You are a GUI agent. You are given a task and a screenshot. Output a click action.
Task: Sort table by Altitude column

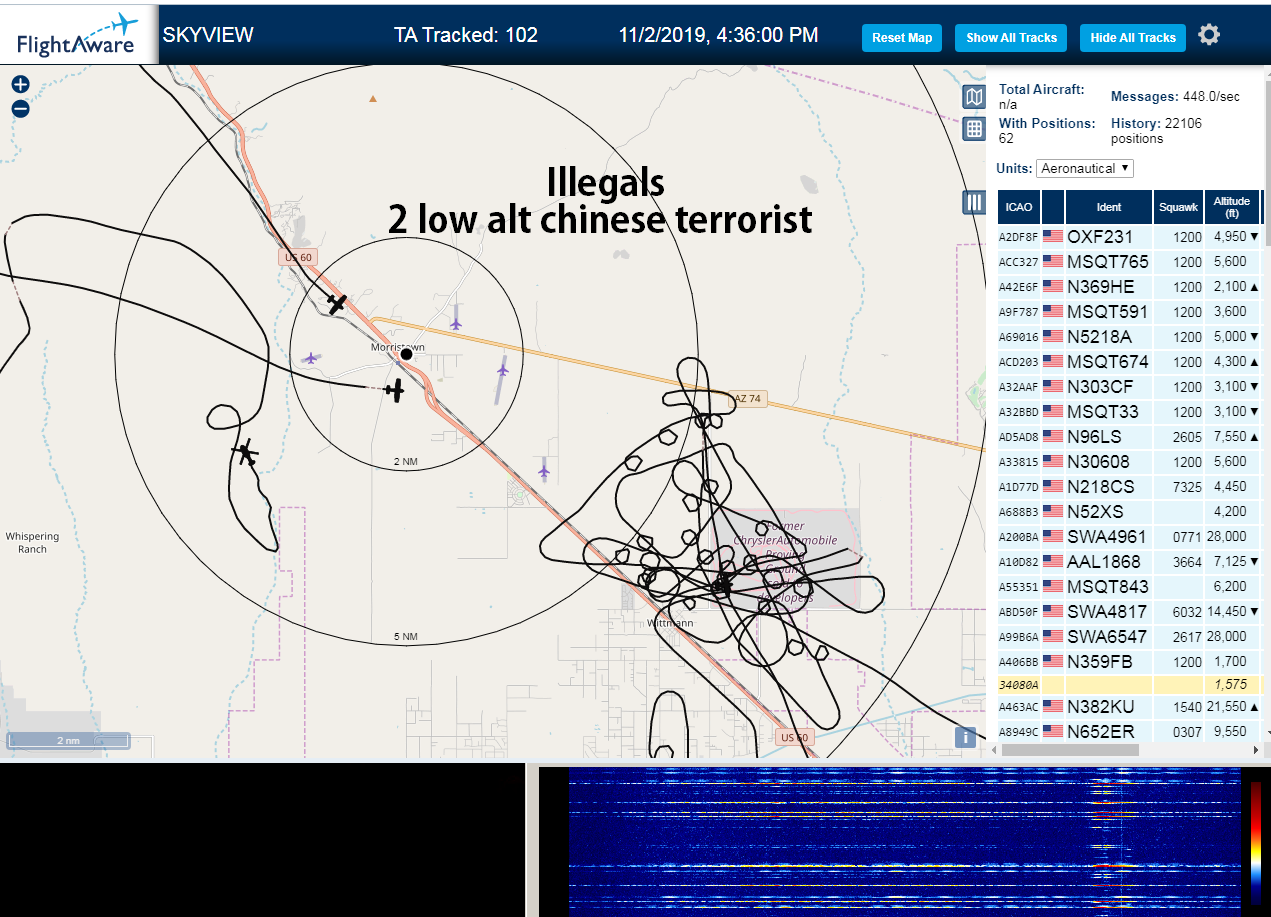[x=1232, y=207]
